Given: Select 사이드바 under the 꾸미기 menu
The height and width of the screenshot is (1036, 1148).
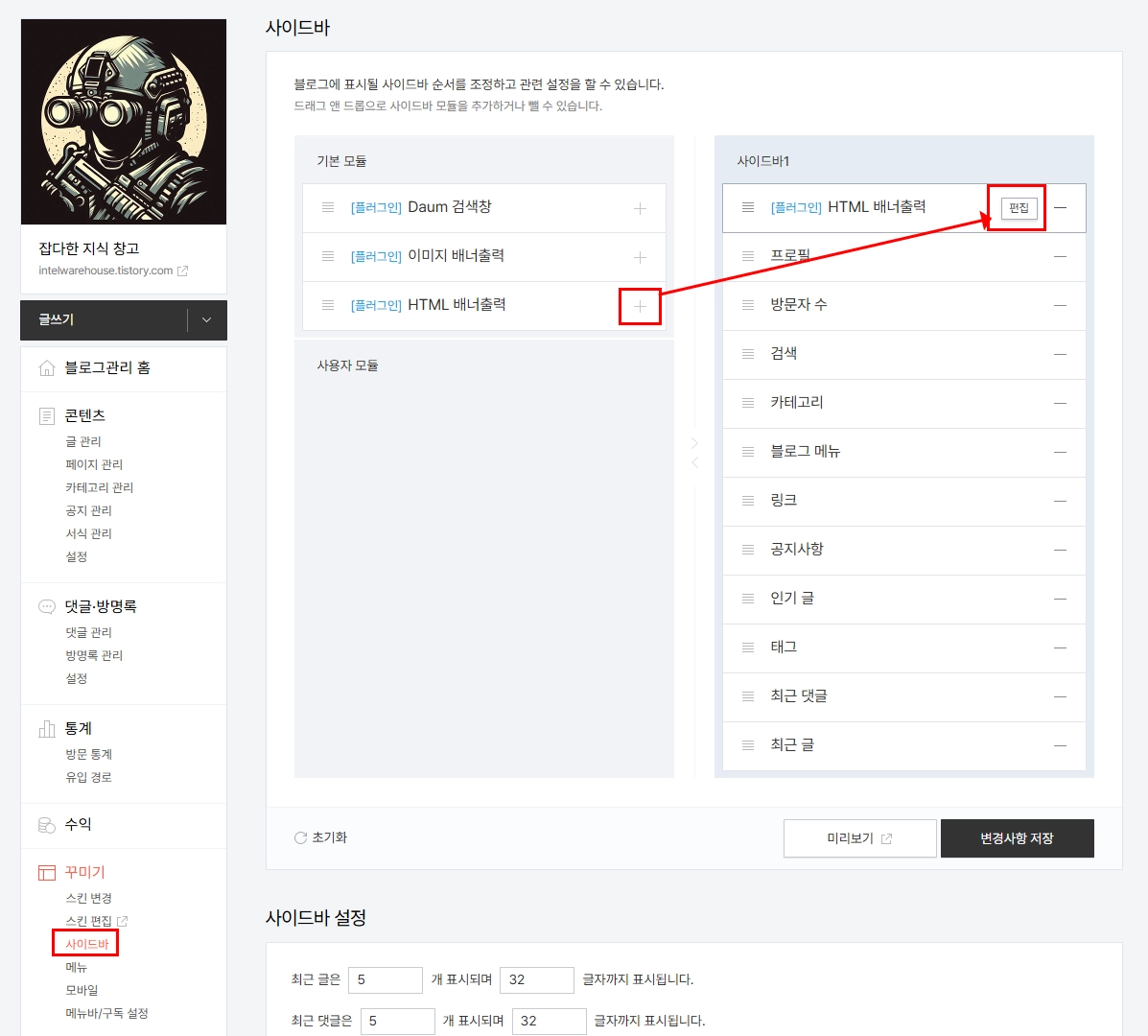Looking at the screenshot, I should point(84,943).
